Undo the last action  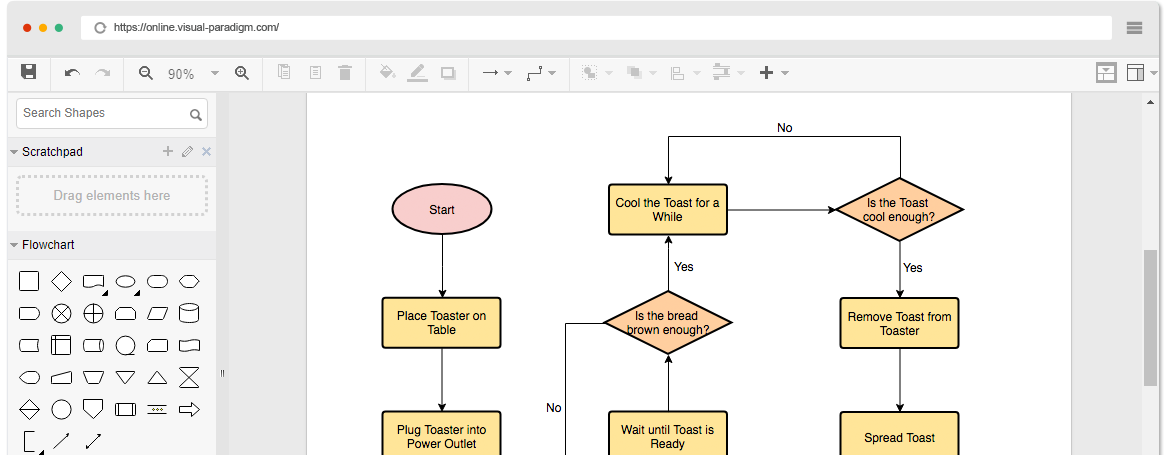72,73
